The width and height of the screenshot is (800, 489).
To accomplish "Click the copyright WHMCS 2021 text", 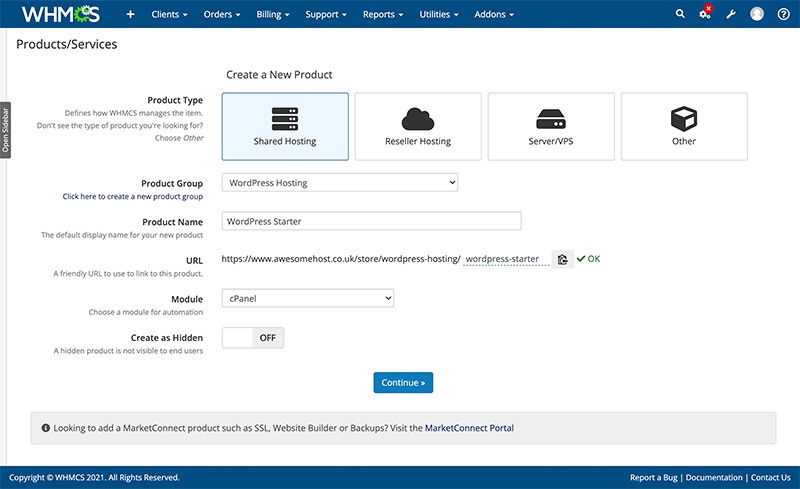I will pos(94,478).
